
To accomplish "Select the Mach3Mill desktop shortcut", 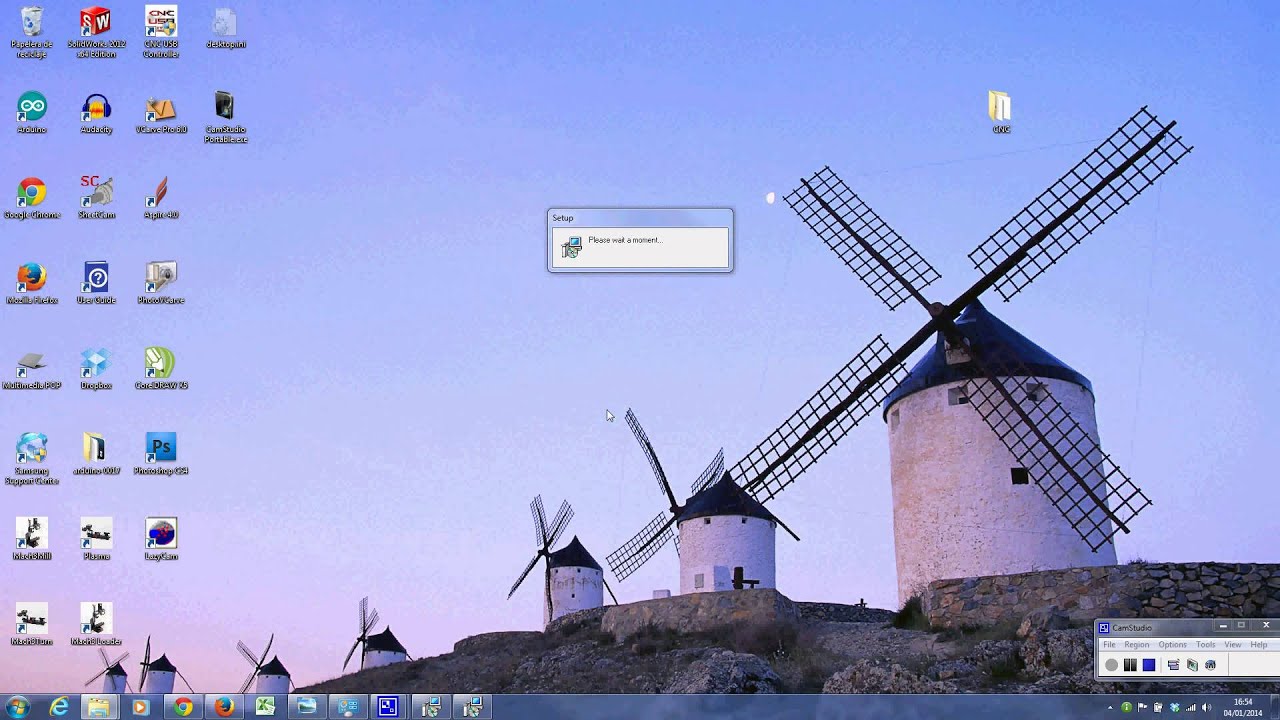I will (x=32, y=539).
